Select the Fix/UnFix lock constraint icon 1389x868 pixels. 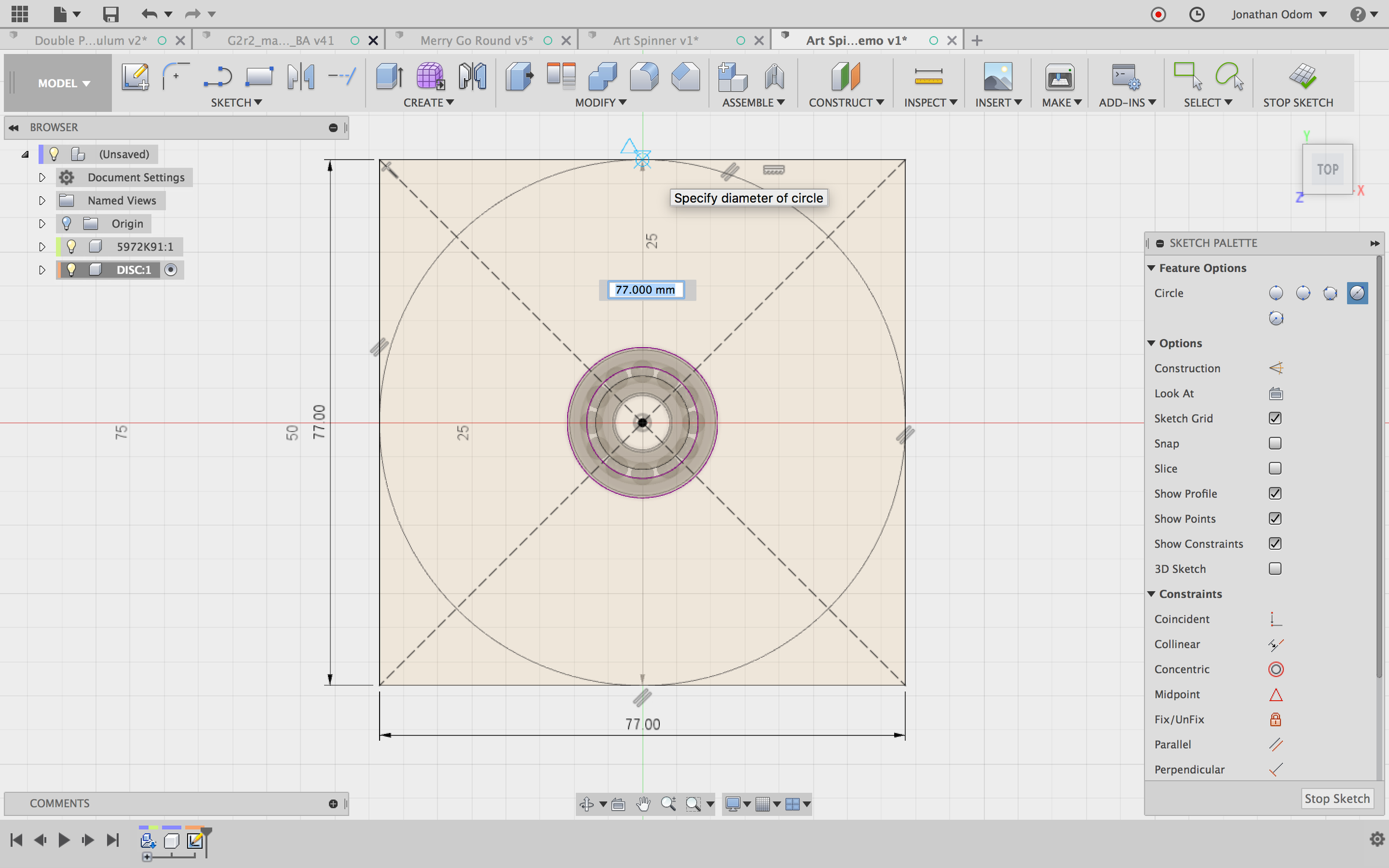click(x=1276, y=719)
